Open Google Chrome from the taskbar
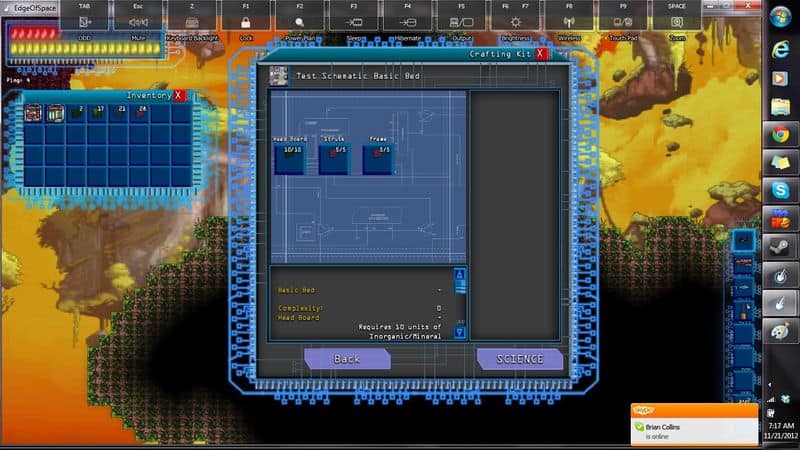 click(780, 135)
